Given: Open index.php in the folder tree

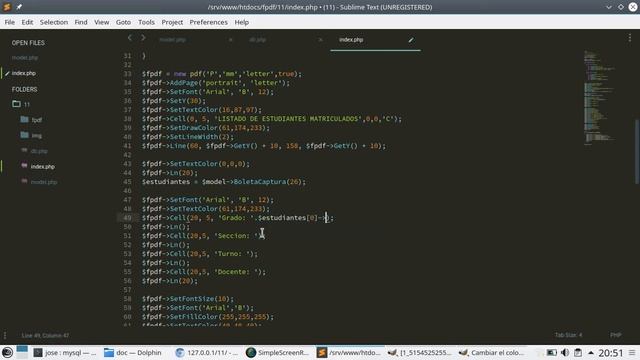Looking at the screenshot, I should tap(42, 167).
